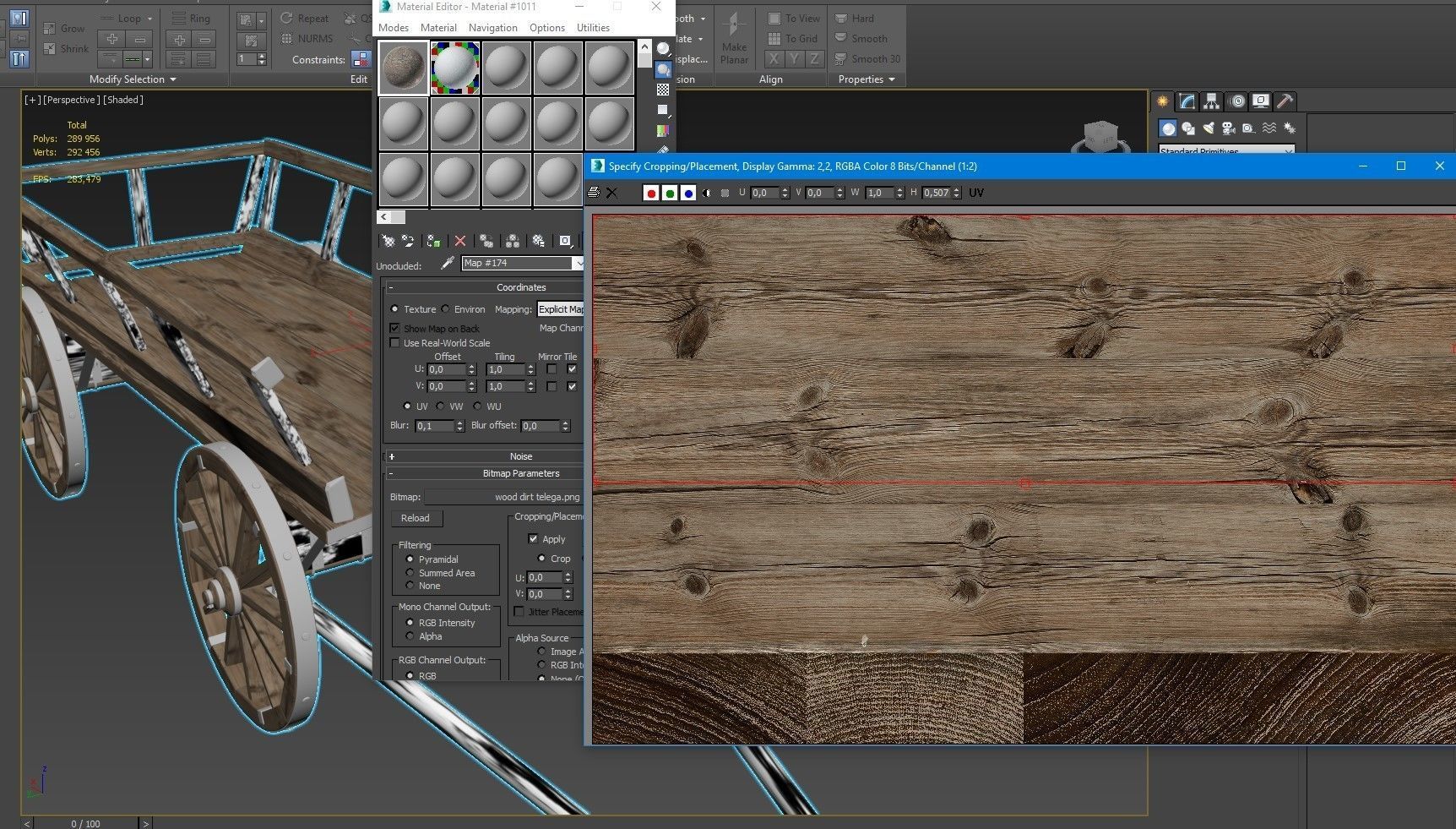Toggle the checkered Background icon

click(664, 90)
